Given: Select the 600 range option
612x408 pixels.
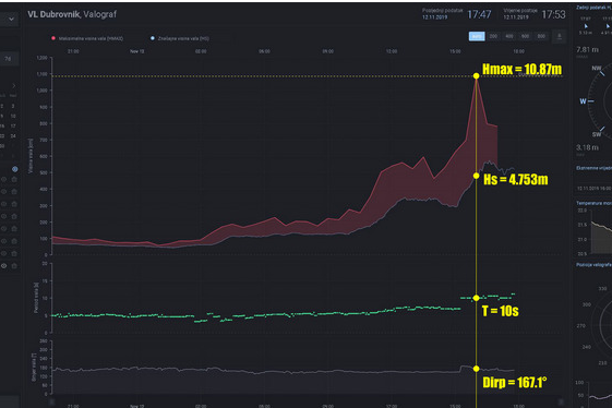Looking at the screenshot, I should 526,36.
